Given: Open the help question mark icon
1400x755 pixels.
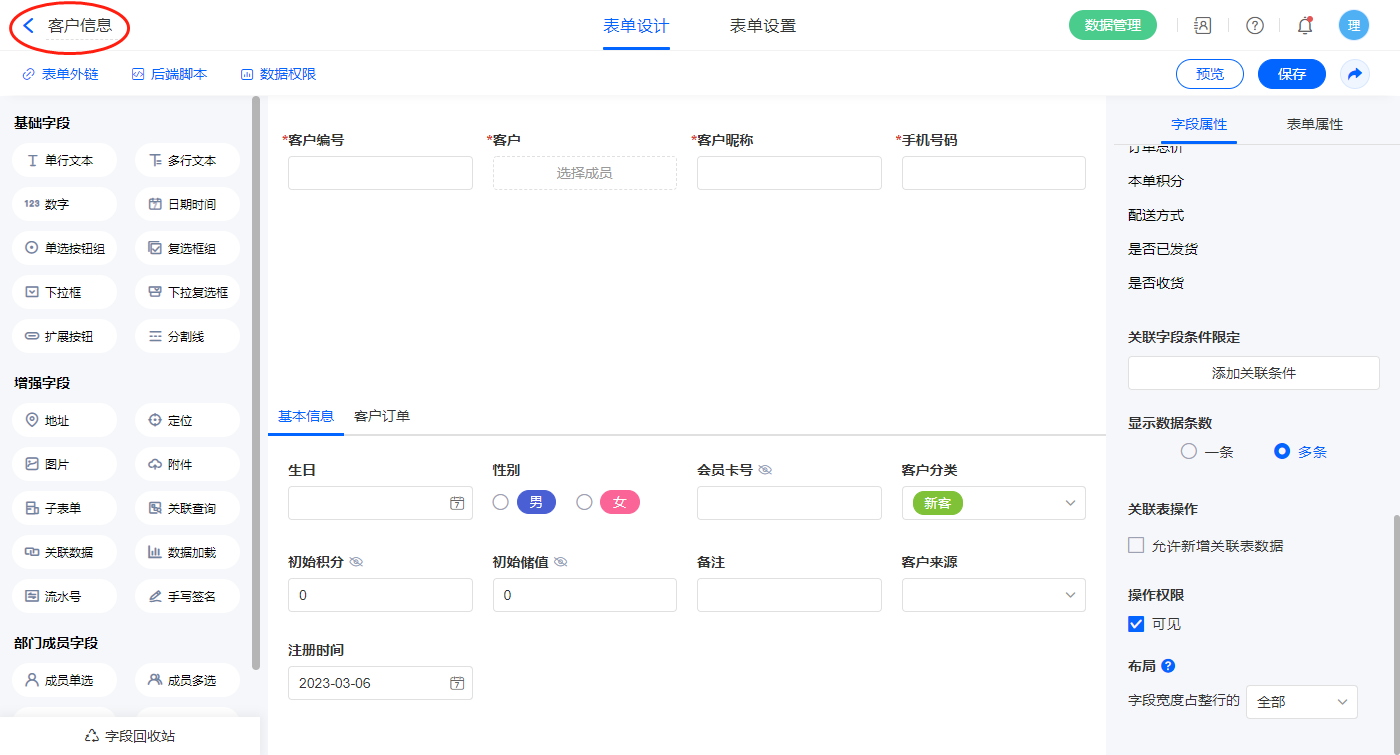Looking at the screenshot, I should point(1254,26).
